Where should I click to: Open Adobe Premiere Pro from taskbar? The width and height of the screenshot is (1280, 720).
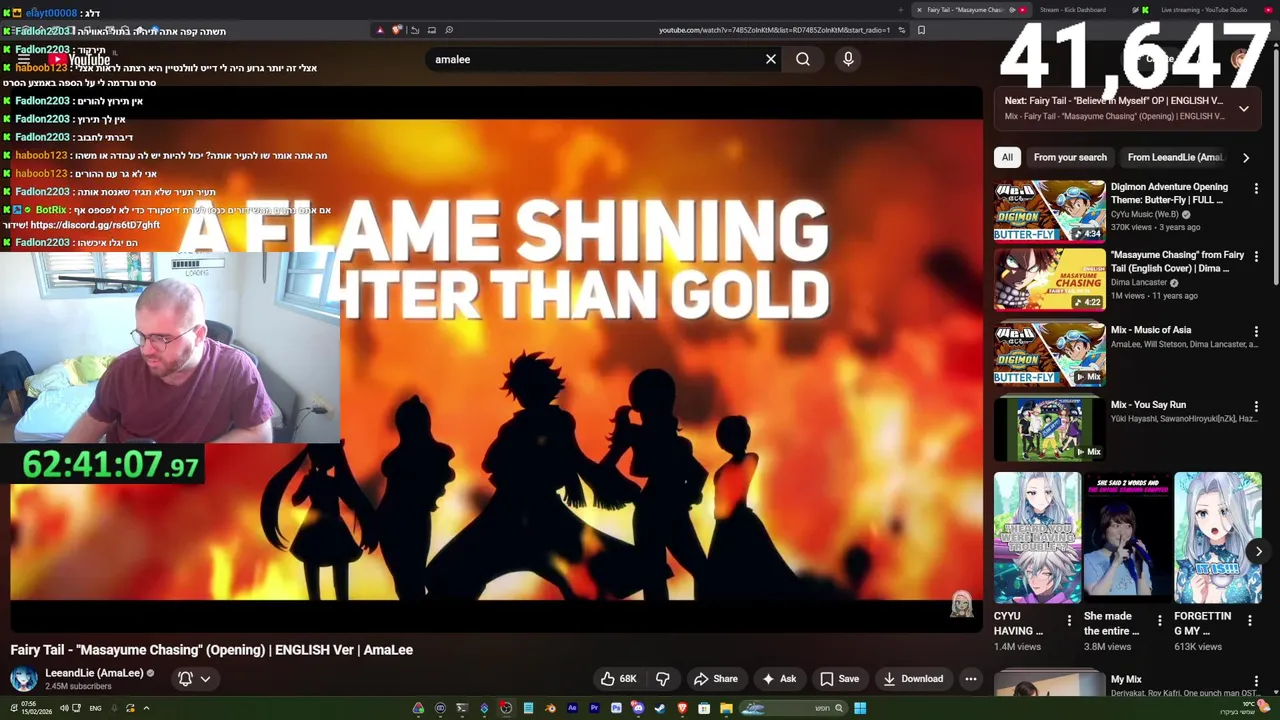594,708
